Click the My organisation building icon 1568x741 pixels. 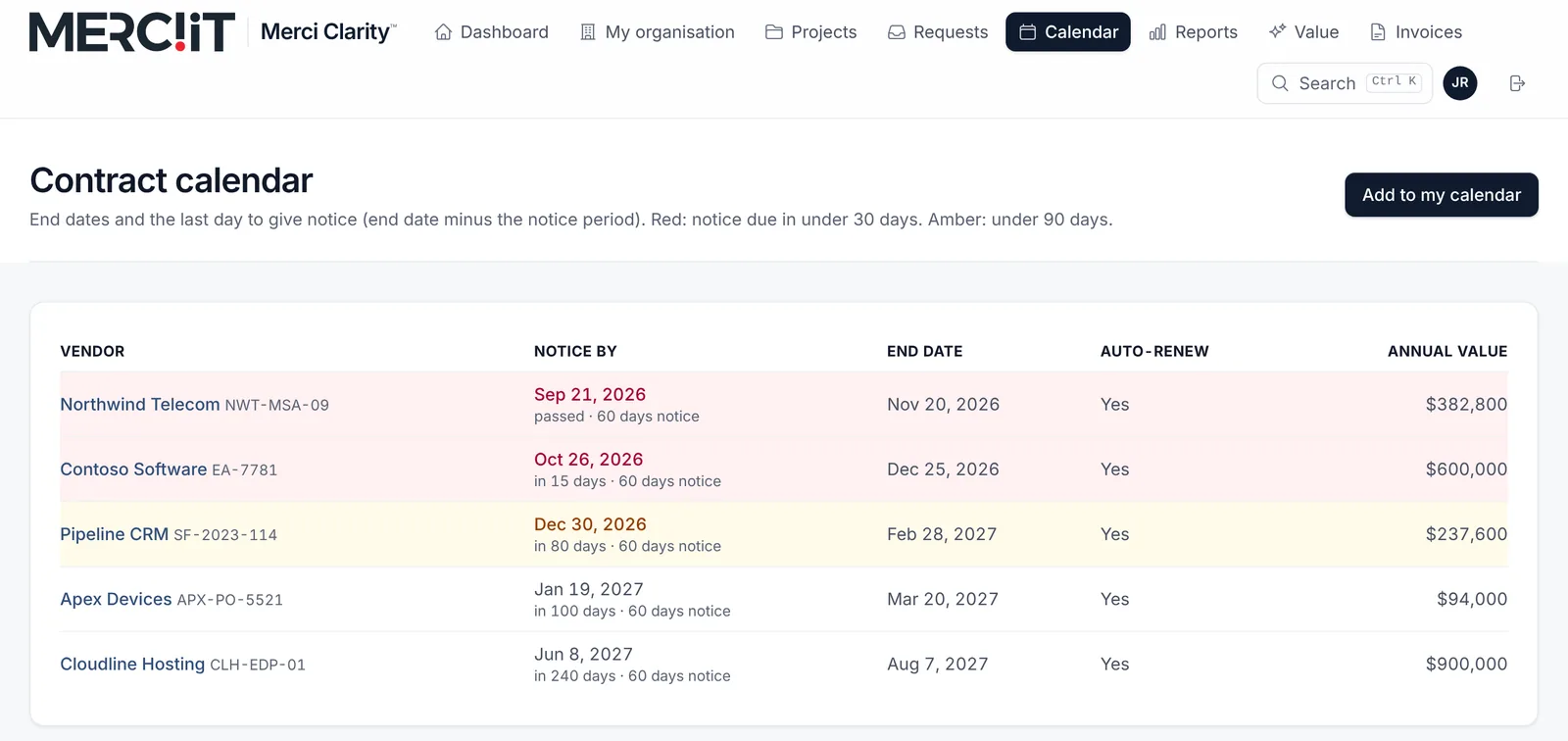coord(588,32)
